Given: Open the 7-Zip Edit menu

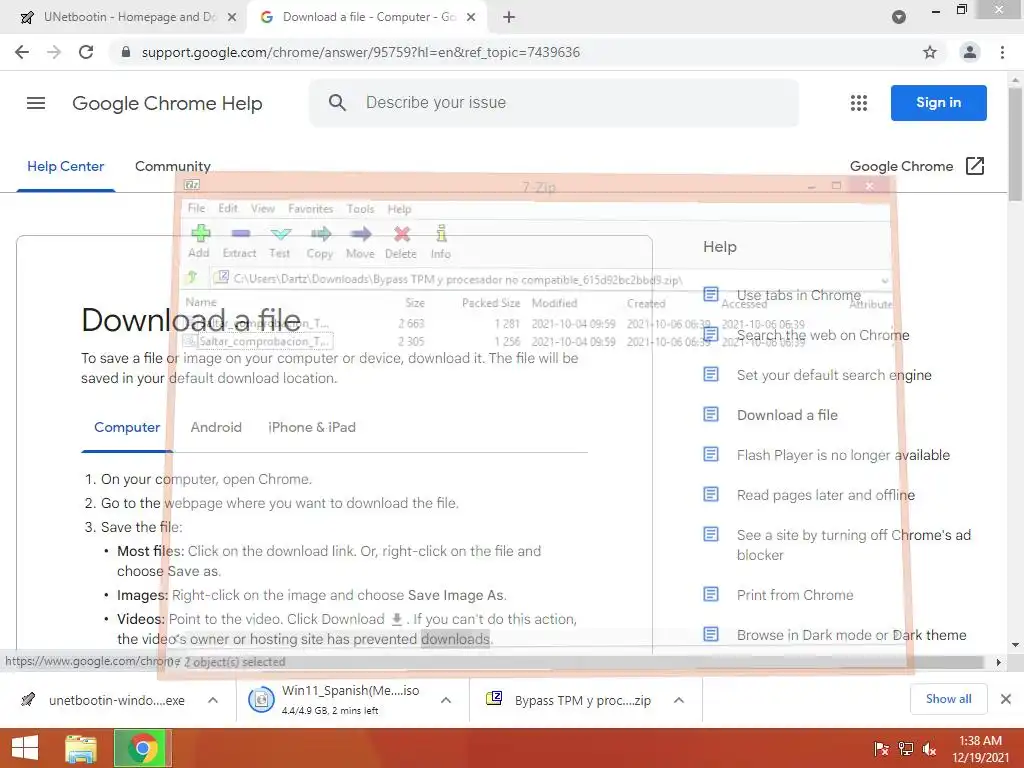Looking at the screenshot, I should coord(228,208).
